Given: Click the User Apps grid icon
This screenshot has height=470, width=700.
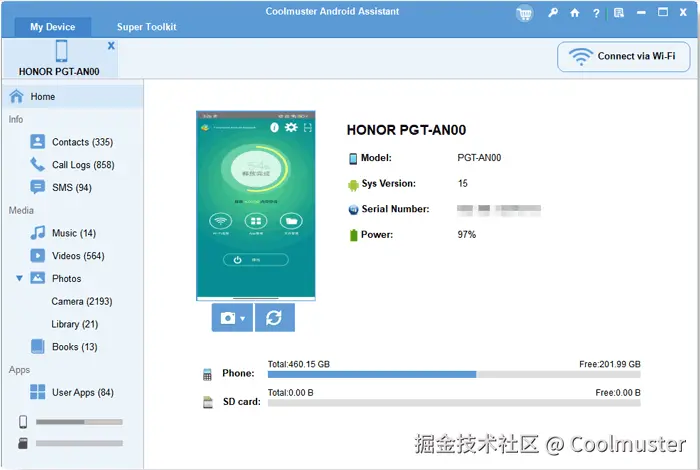Looking at the screenshot, I should pyautogui.click(x=38, y=392).
